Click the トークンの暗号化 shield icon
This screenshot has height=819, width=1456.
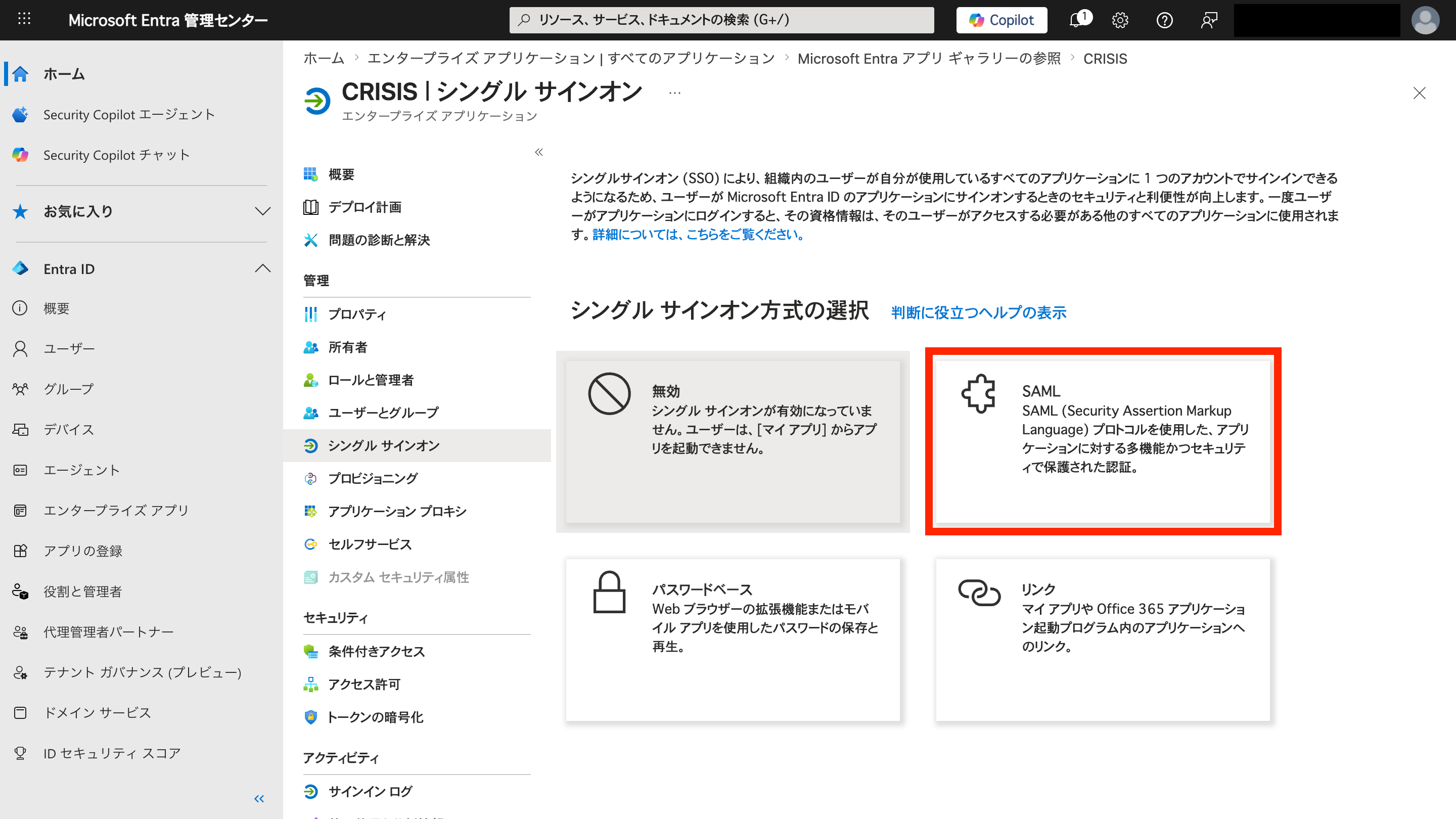(x=310, y=717)
